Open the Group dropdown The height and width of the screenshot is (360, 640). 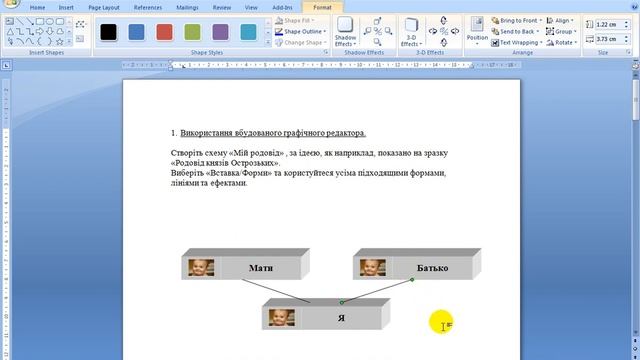tap(561, 31)
